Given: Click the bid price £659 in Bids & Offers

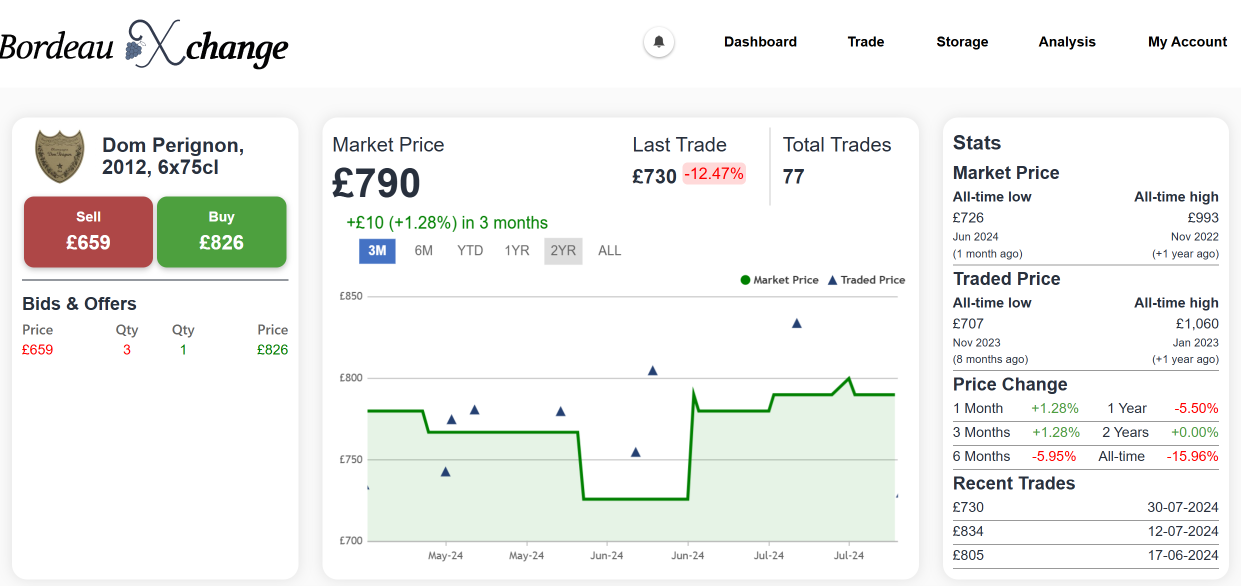Looking at the screenshot, I should pyautogui.click(x=37, y=350).
